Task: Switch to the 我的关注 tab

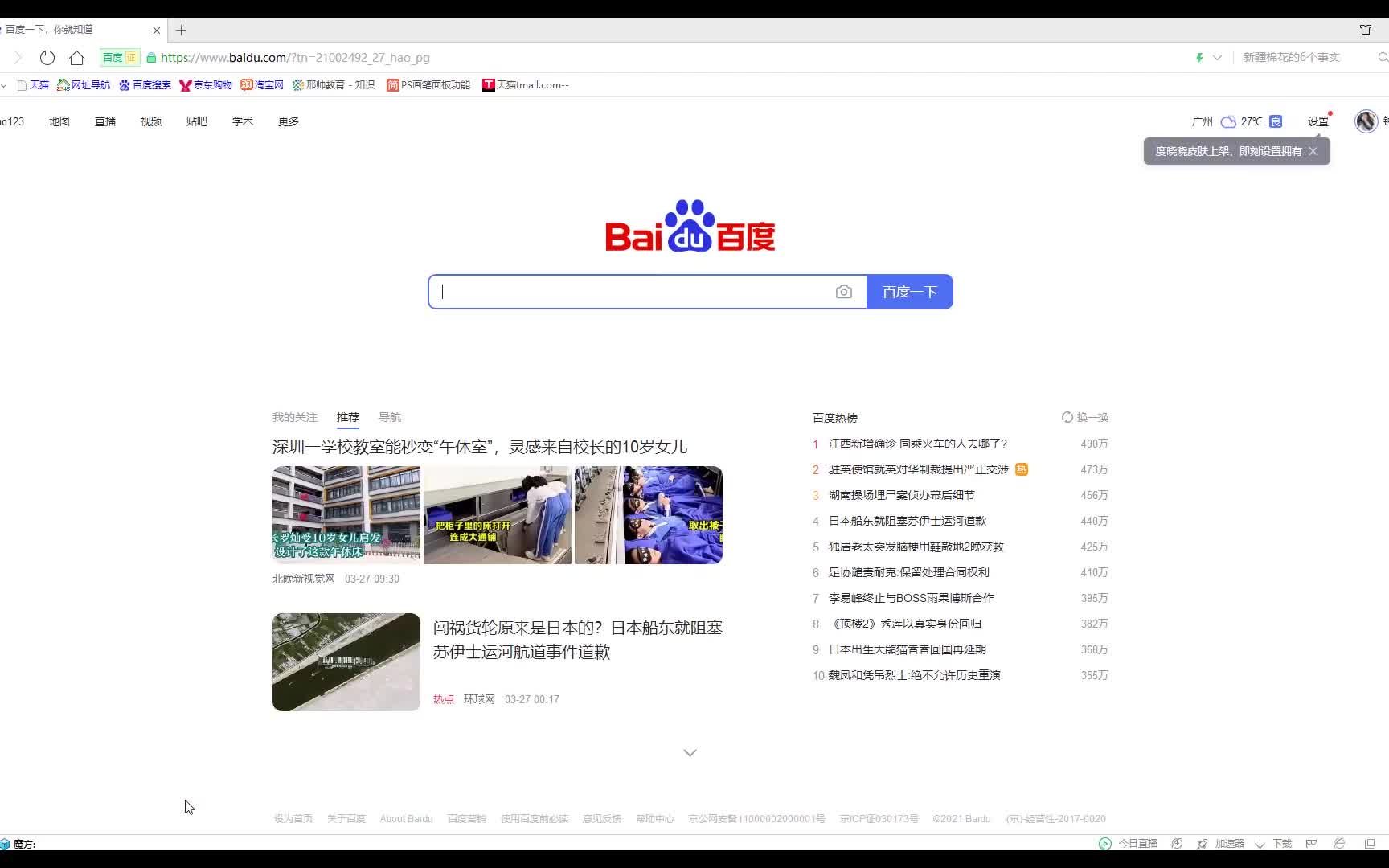Action: (x=295, y=417)
